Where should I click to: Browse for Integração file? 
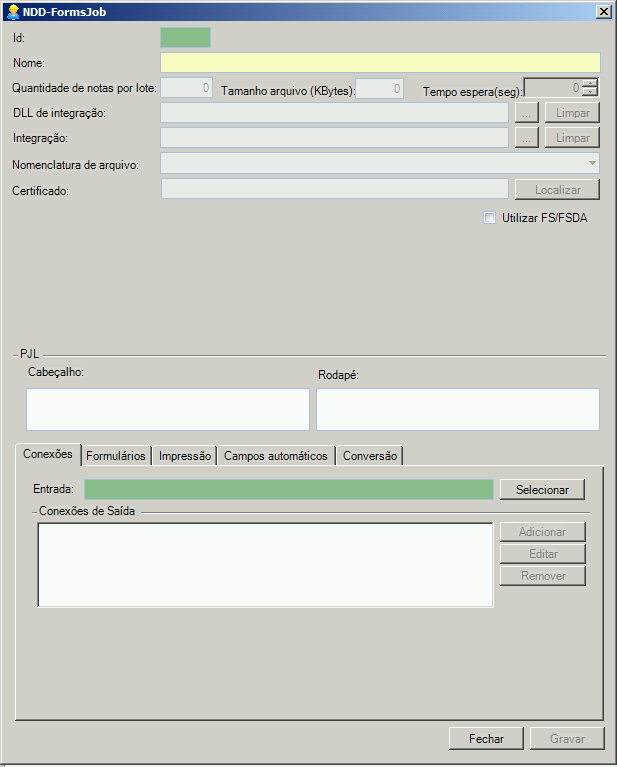(x=526, y=138)
